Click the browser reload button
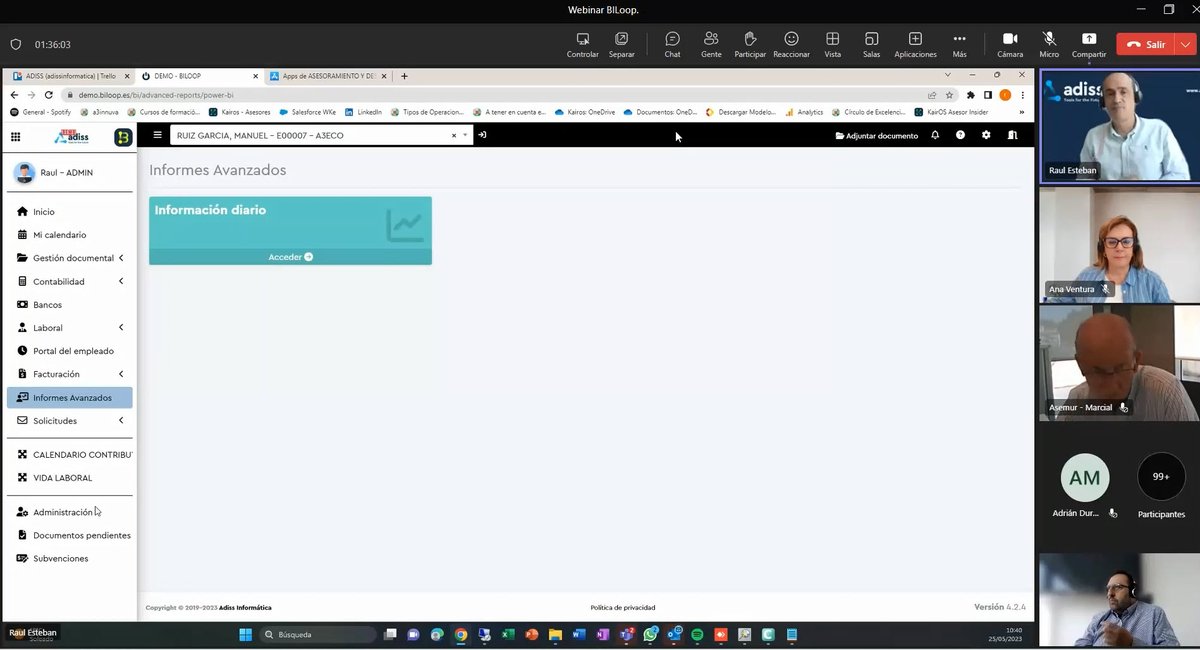Image resolution: width=1200 pixels, height=650 pixels. coord(48,95)
